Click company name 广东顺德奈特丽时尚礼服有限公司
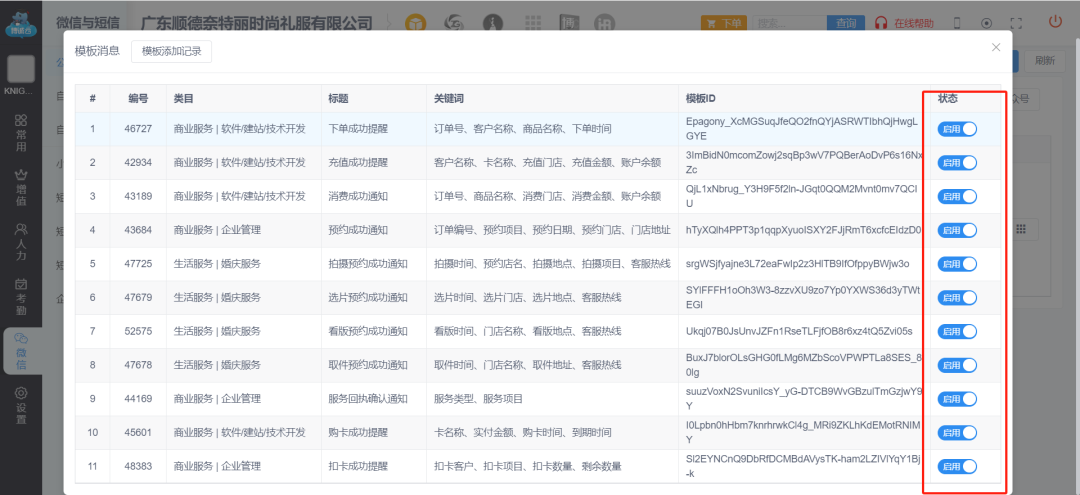The width and height of the screenshot is (1080, 495). tap(256, 23)
